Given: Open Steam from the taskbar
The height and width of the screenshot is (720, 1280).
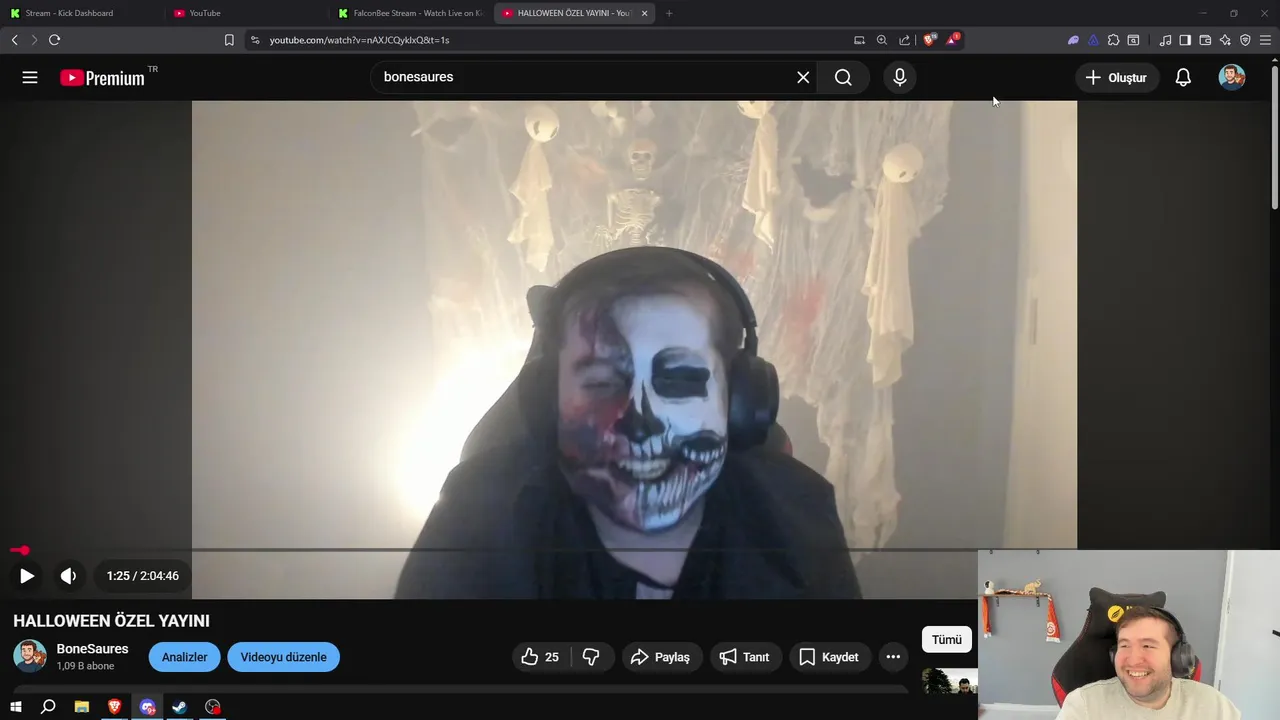Looking at the screenshot, I should [180, 707].
